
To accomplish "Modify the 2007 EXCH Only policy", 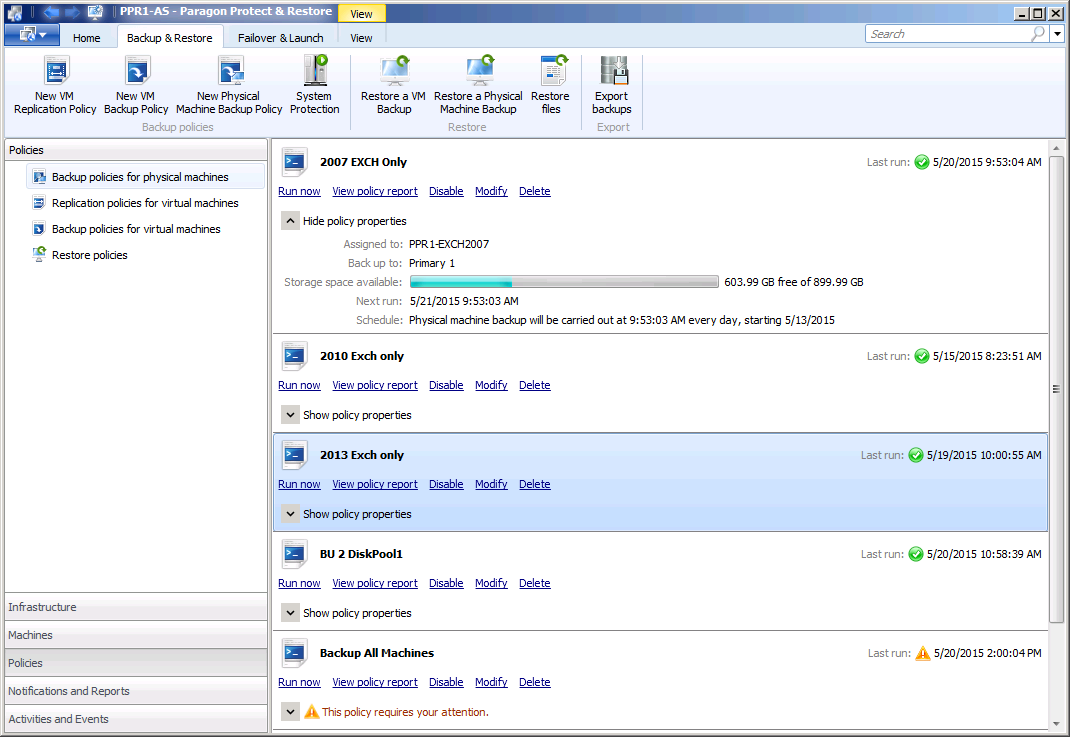I will click(491, 191).
